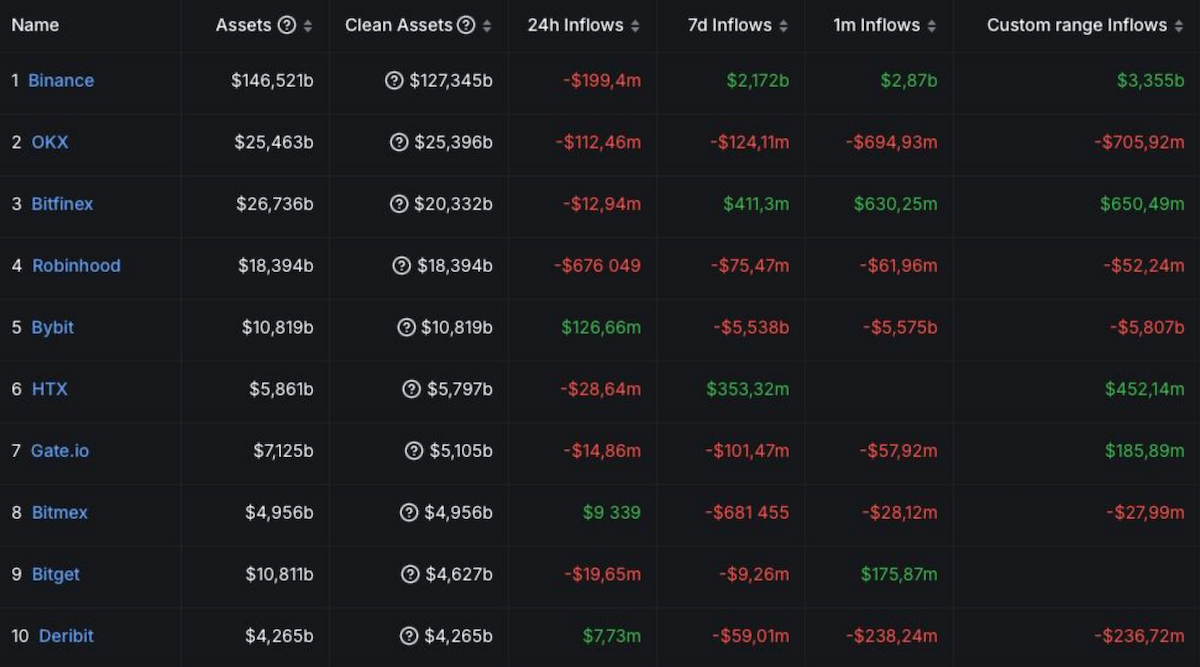Select the $411,3m 7d inflow value

[x=756, y=204]
